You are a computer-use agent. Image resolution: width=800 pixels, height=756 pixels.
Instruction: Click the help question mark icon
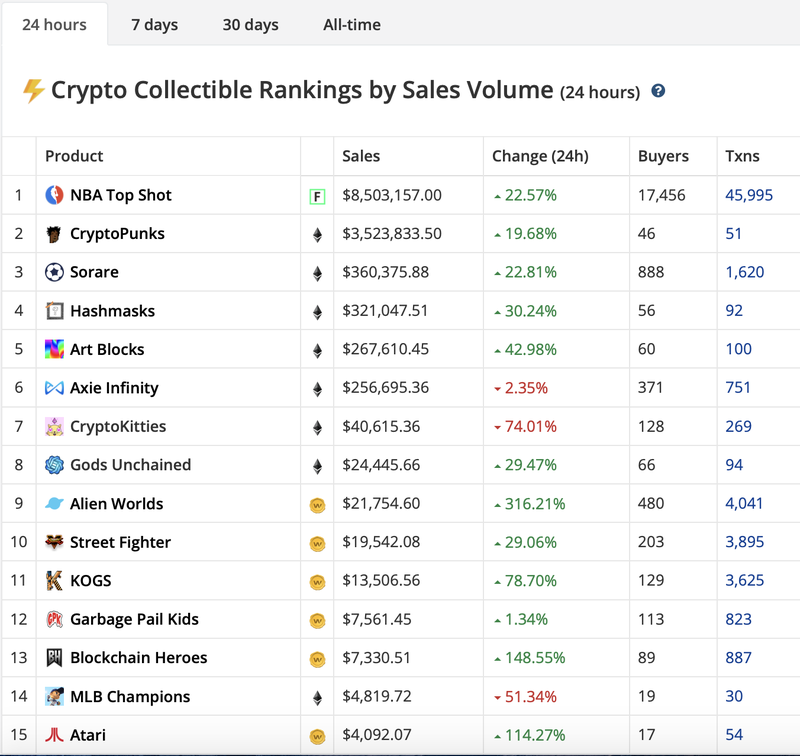coord(658,91)
